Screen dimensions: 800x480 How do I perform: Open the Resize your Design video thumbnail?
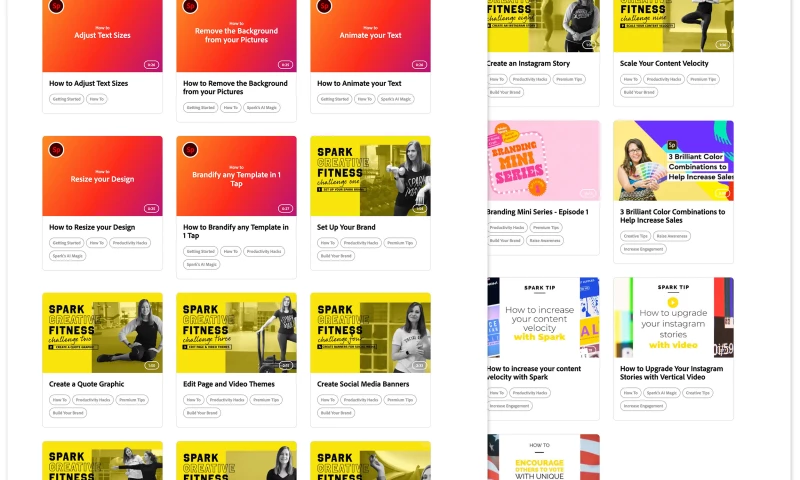pos(103,176)
